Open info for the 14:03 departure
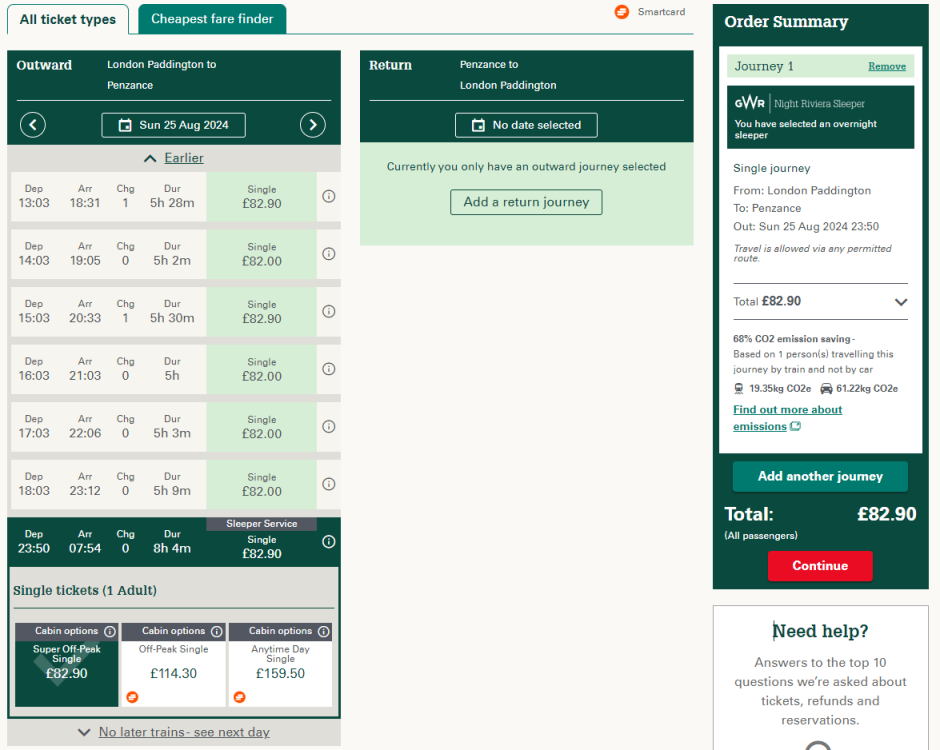 [329, 254]
